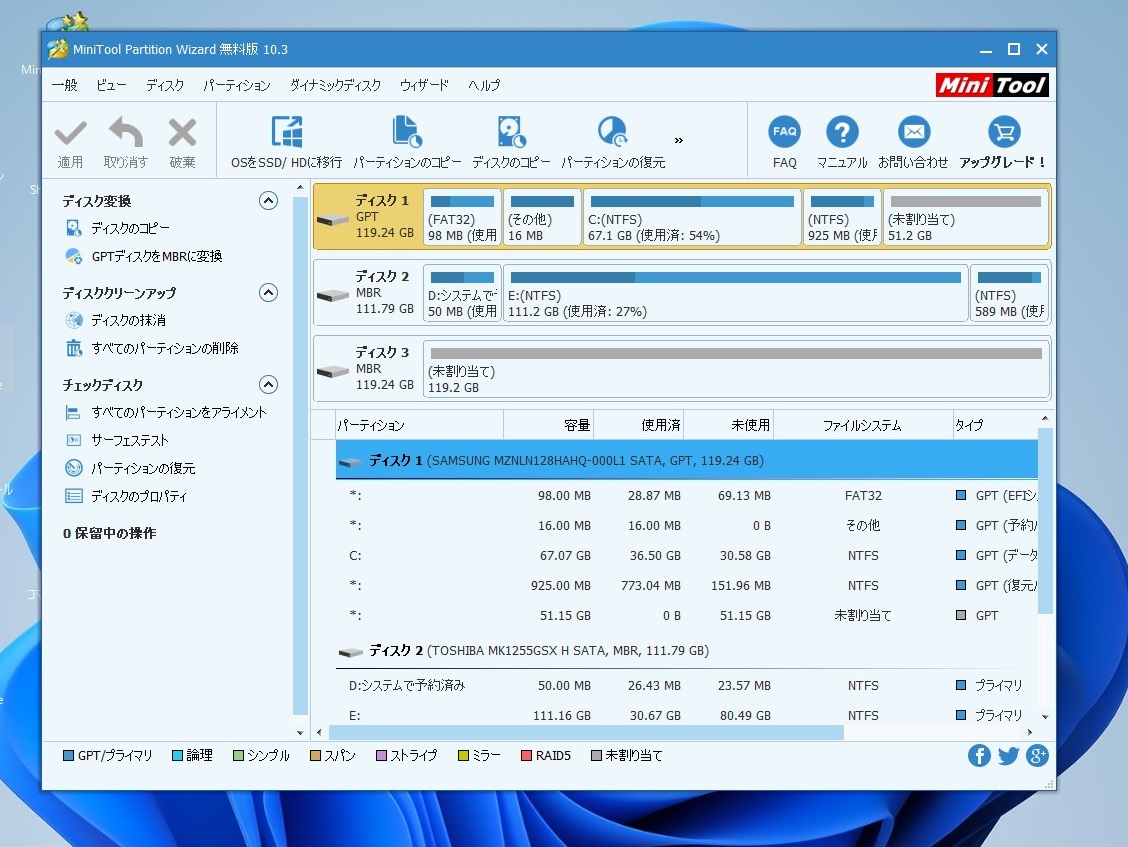Image resolution: width=1128 pixels, height=847 pixels.
Task: Collapse the チェックディスク section
Action: pyautogui.click(x=268, y=385)
